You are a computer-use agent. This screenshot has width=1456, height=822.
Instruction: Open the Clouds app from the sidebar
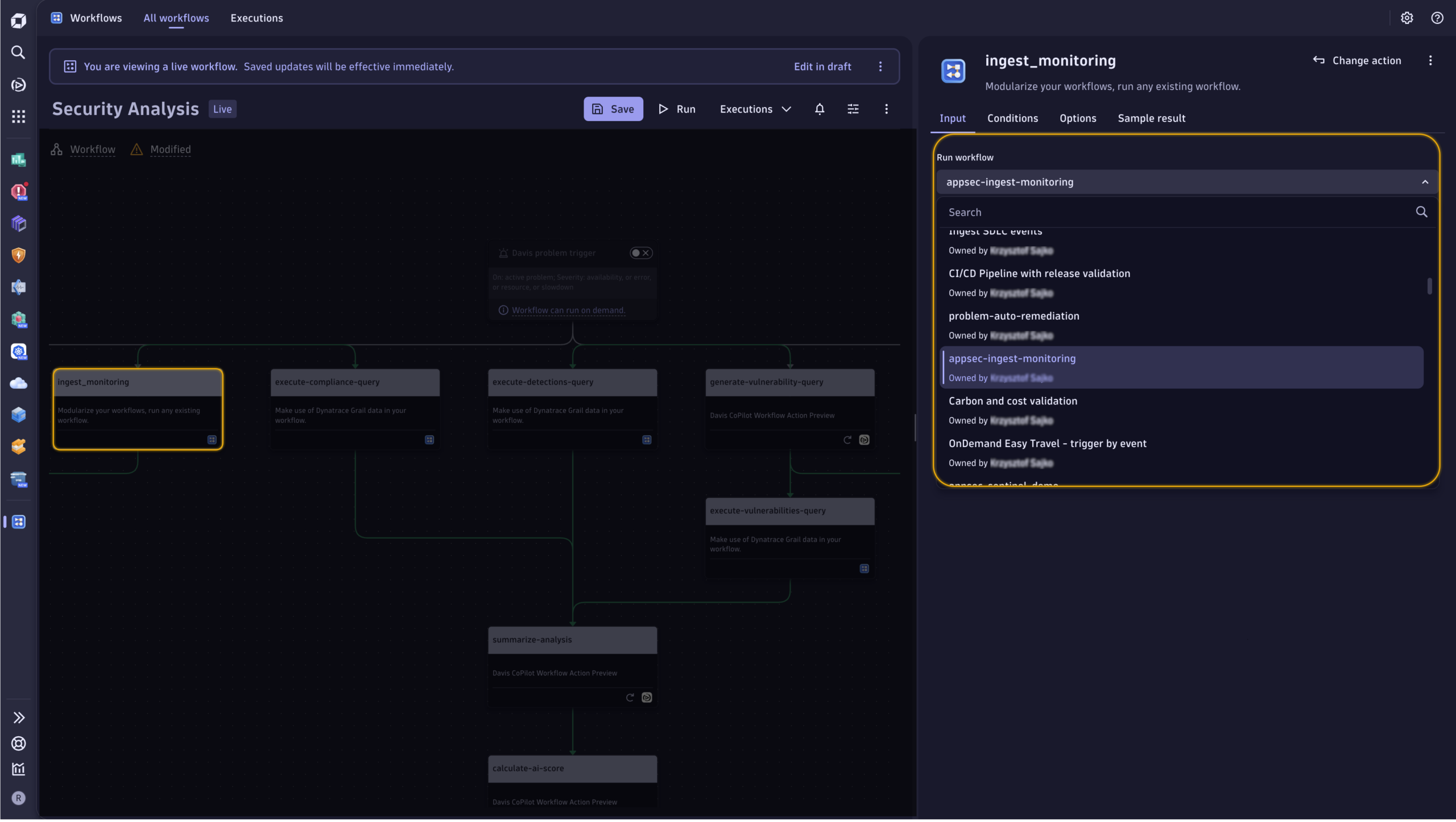(18, 383)
